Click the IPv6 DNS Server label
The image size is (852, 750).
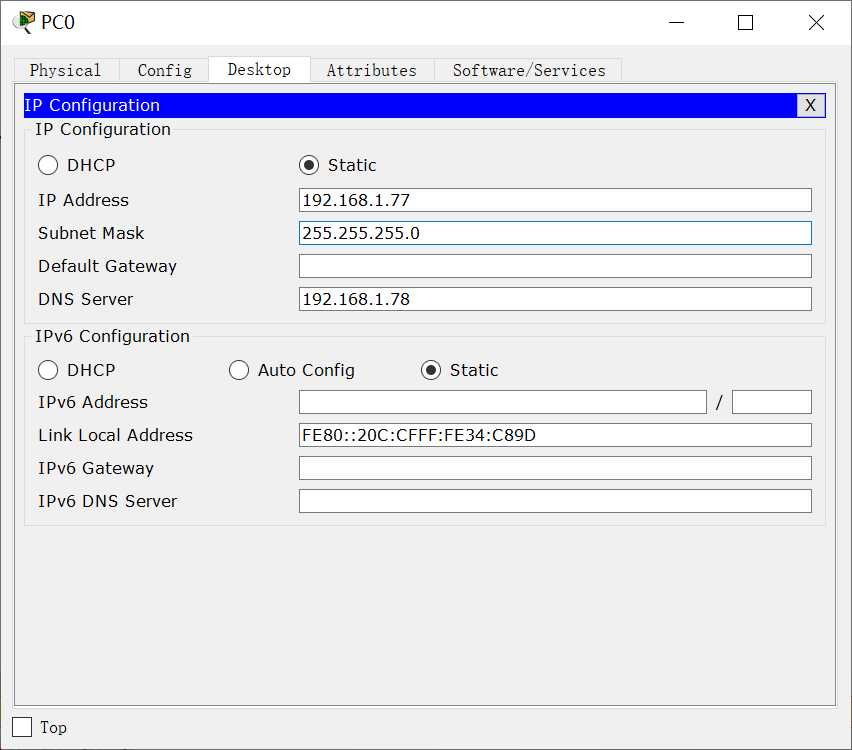click(108, 501)
